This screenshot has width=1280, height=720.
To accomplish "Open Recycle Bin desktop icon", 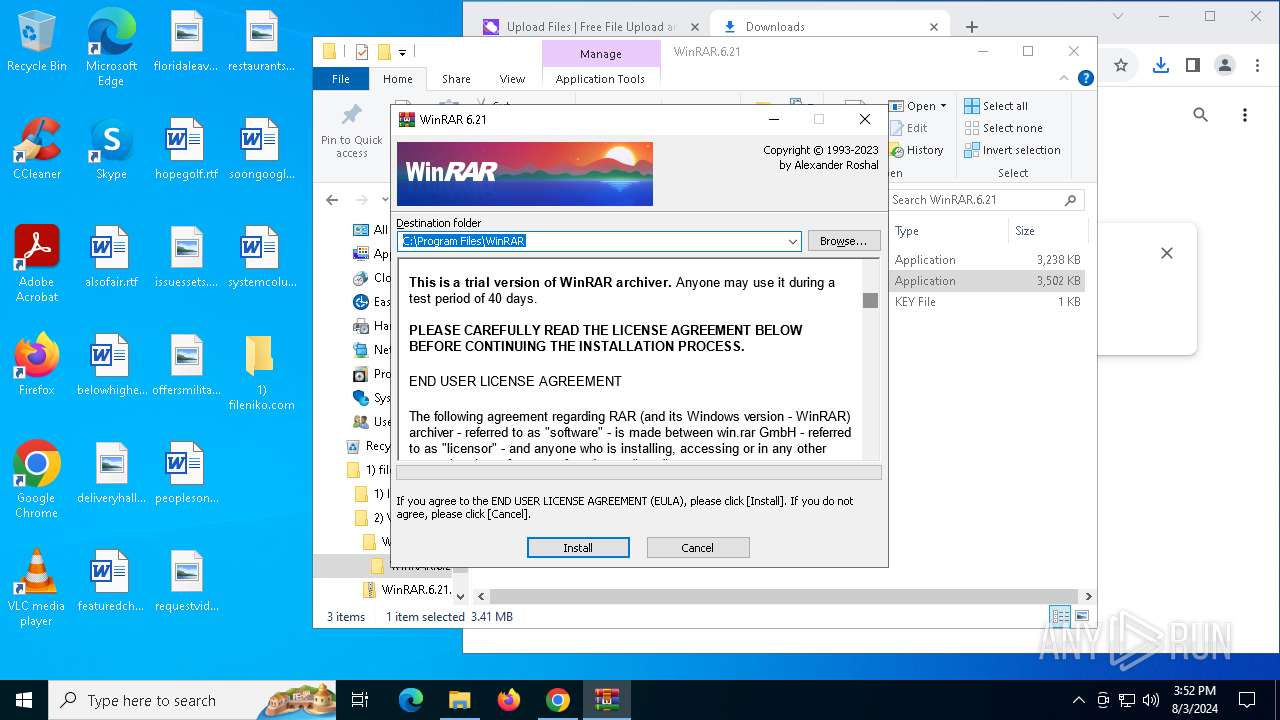I will click(x=37, y=42).
